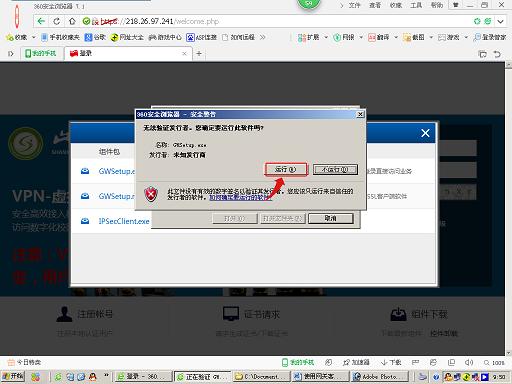Restore closed tab with the undo arrow icon

coord(497,54)
